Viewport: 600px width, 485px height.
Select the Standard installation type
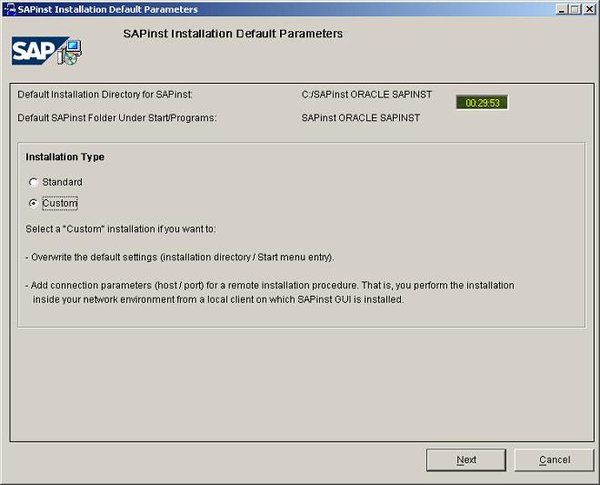pyautogui.click(x=34, y=182)
